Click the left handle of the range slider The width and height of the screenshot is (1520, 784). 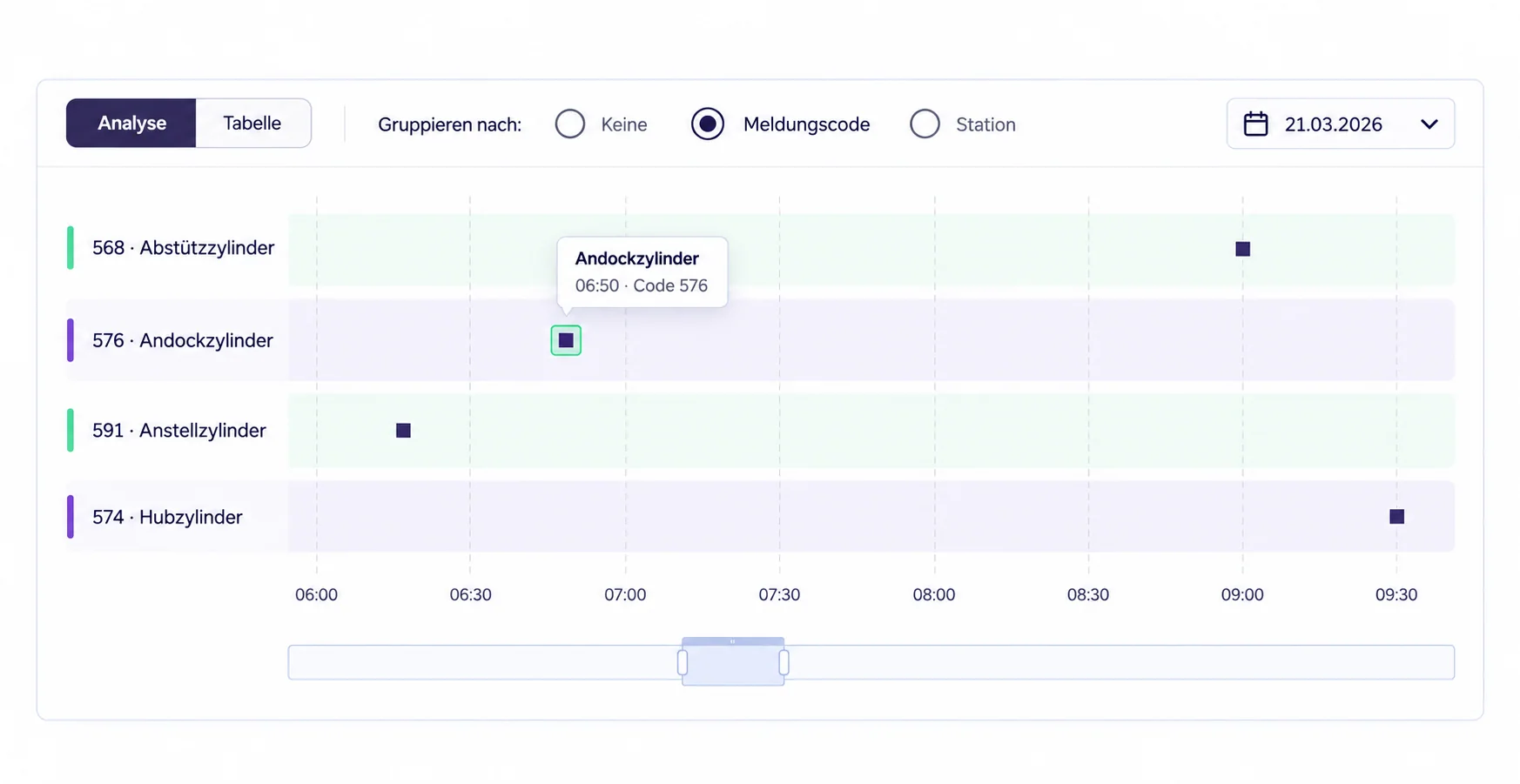(x=683, y=663)
